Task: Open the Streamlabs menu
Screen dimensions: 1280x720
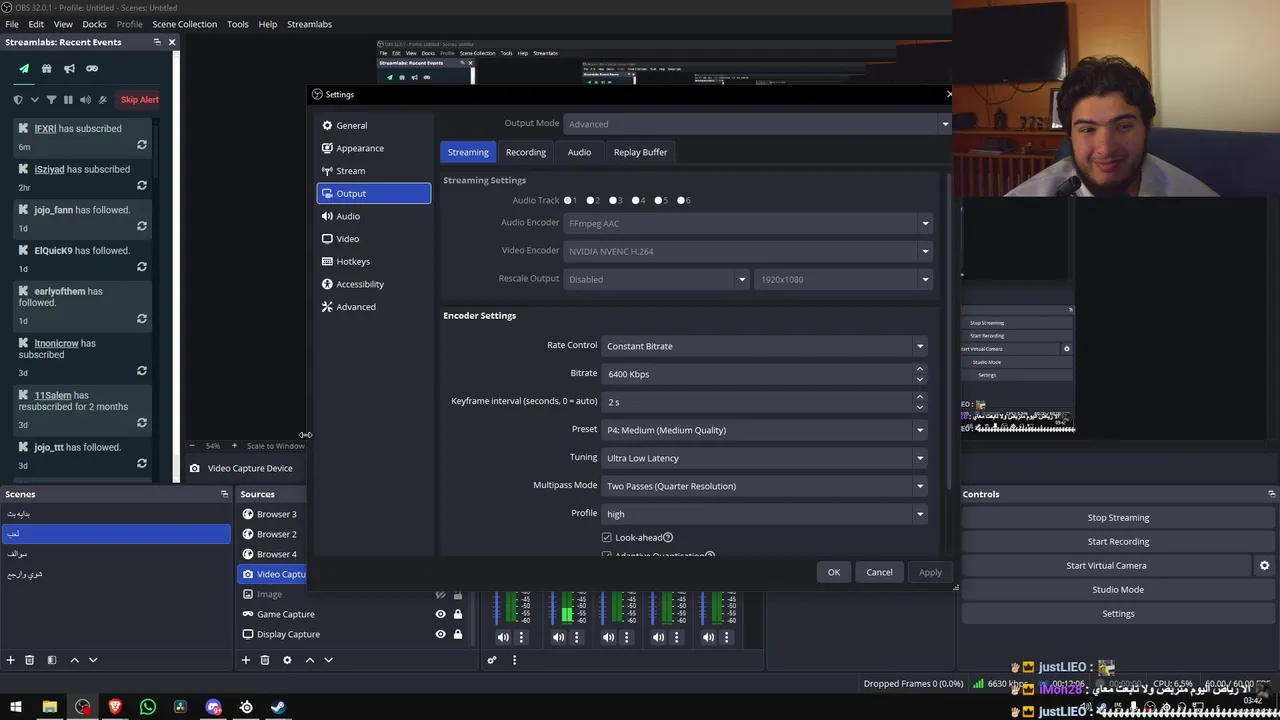Action: click(x=309, y=24)
